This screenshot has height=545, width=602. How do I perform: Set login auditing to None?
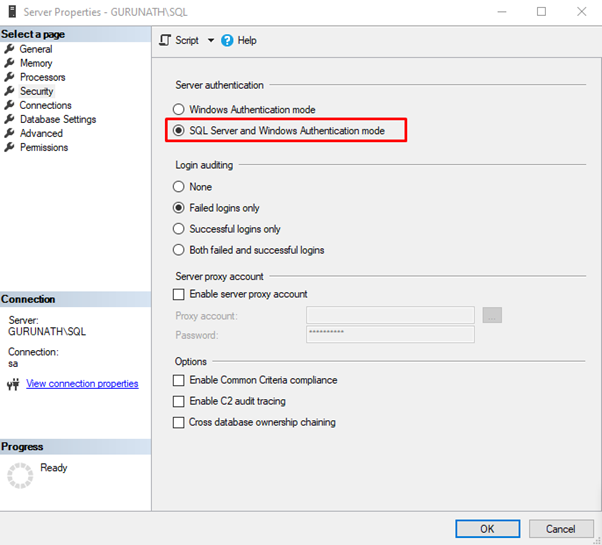192,187
